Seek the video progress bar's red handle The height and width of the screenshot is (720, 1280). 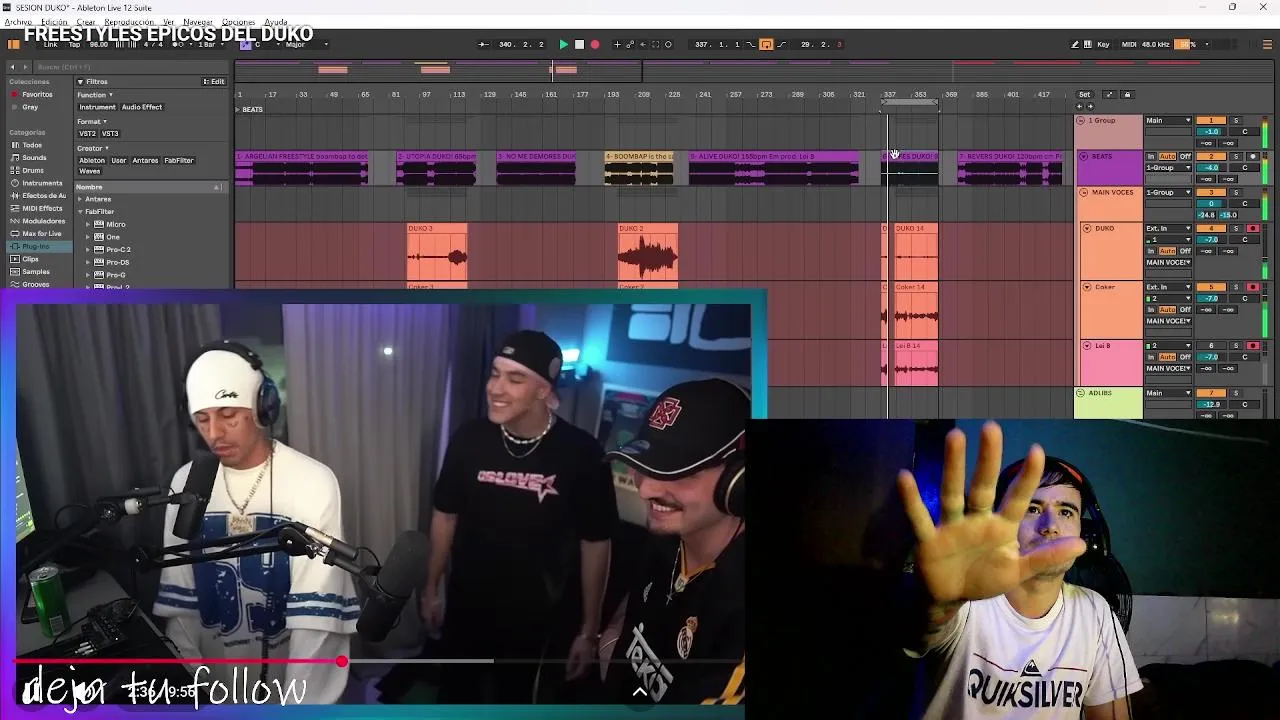coord(342,661)
